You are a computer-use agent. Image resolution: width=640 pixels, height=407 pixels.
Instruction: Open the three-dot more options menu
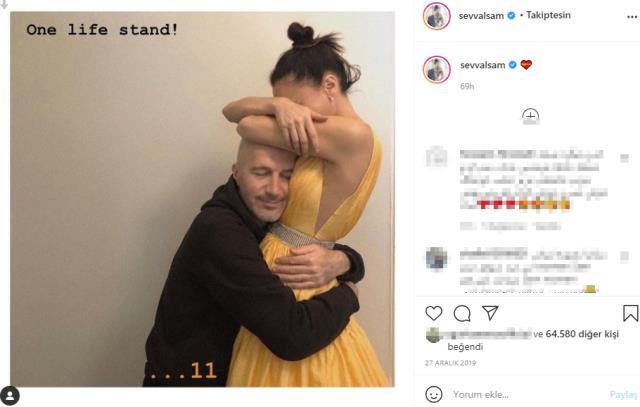tap(632, 17)
